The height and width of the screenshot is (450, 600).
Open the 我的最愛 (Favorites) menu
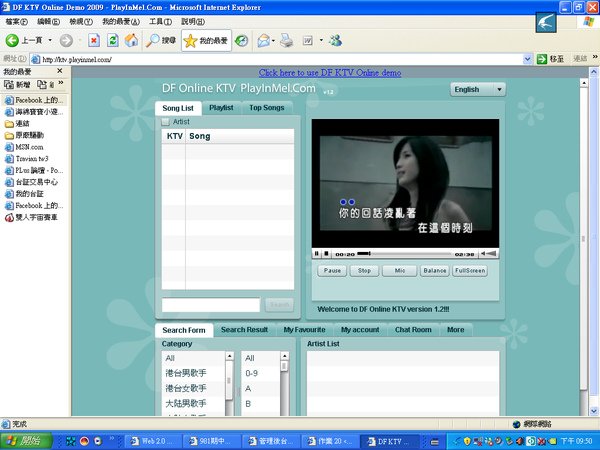(121, 21)
